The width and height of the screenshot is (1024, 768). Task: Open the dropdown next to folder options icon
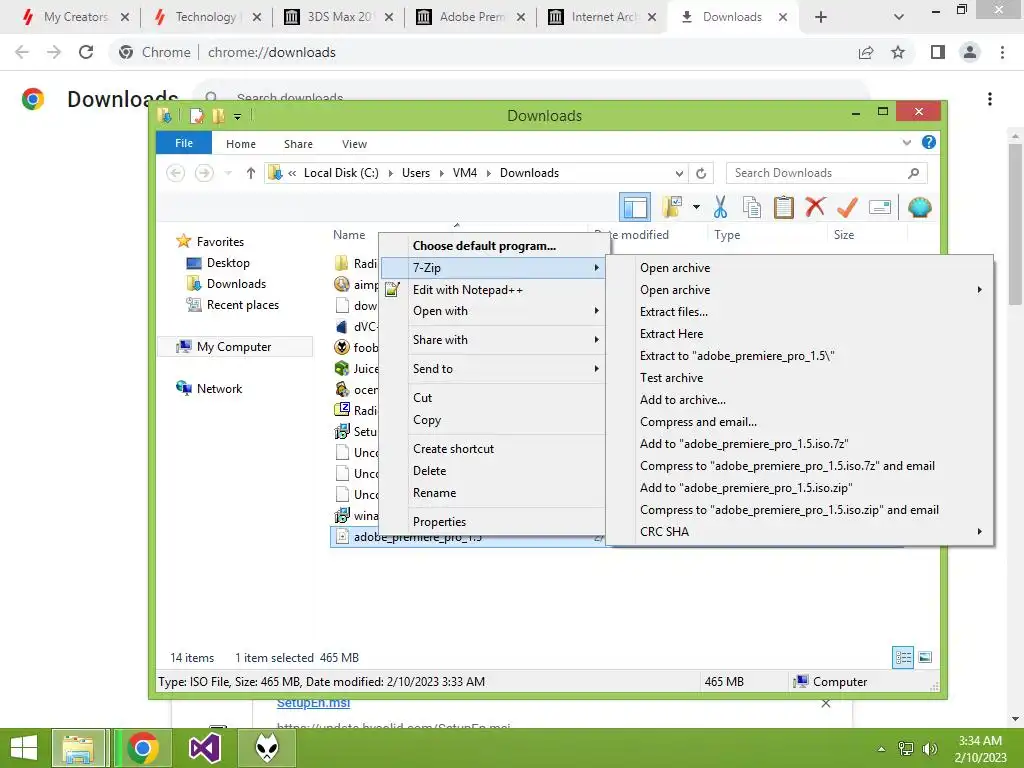(x=696, y=208)
